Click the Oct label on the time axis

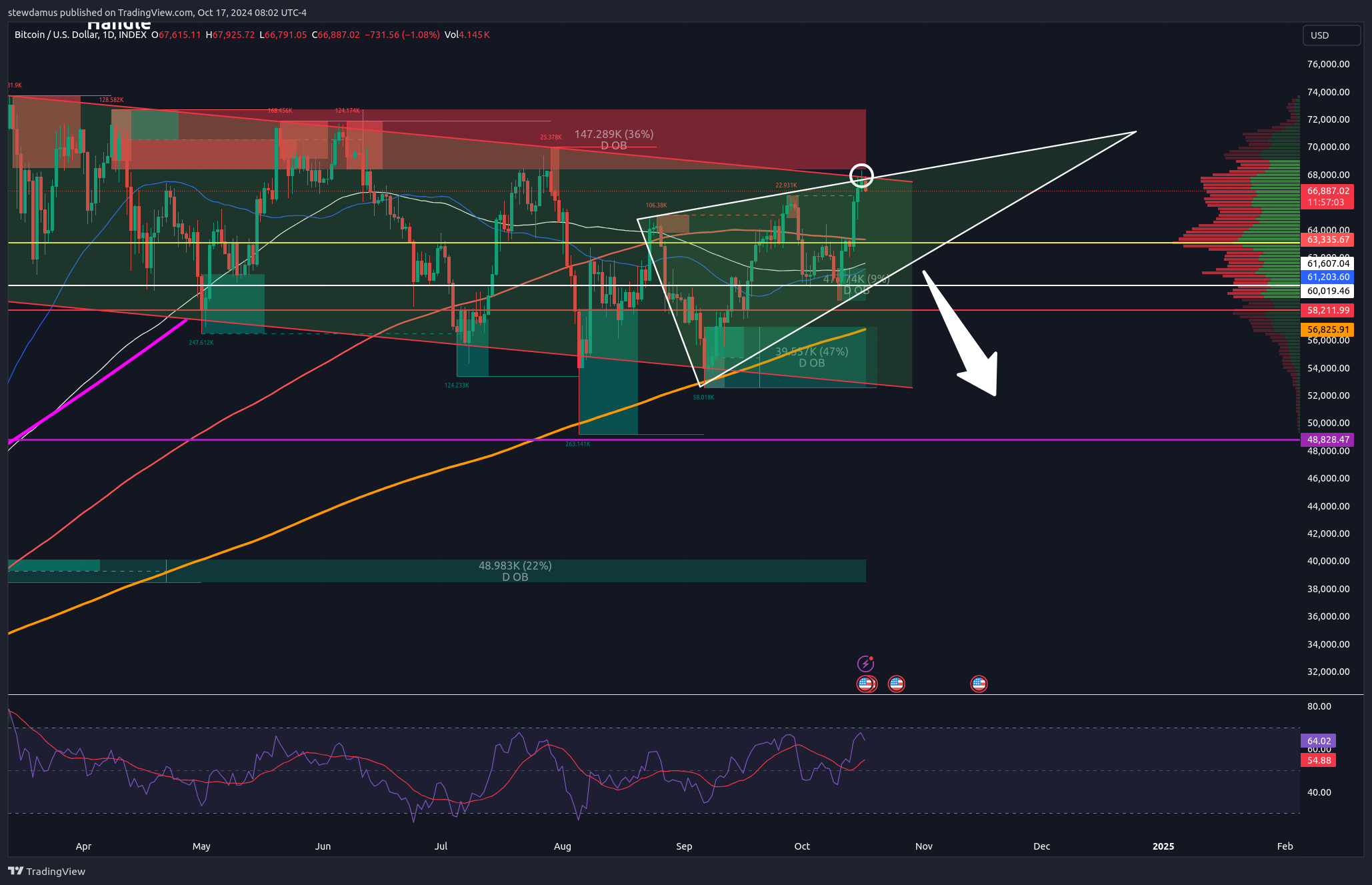pyautogui.click(x=801, y=846)
